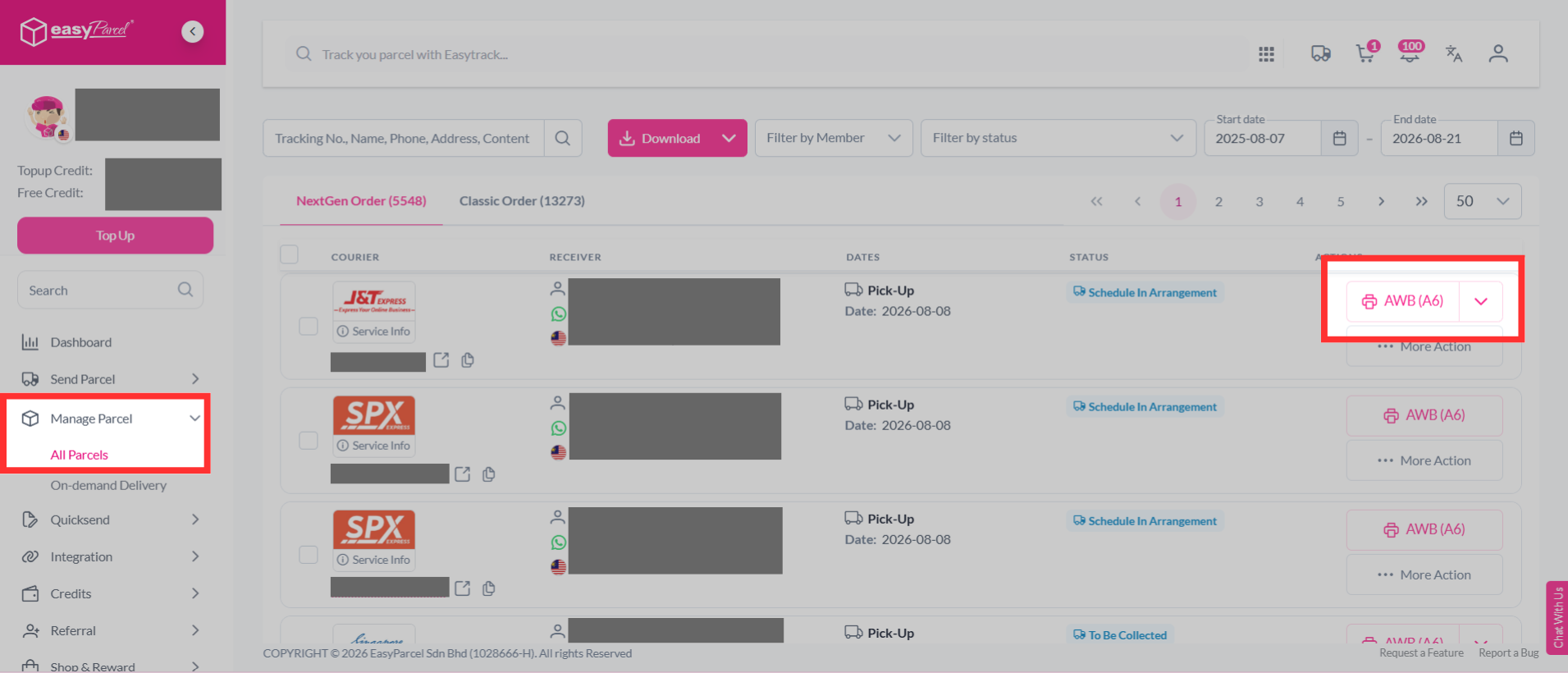Go to page 5 of orders

1341,201
